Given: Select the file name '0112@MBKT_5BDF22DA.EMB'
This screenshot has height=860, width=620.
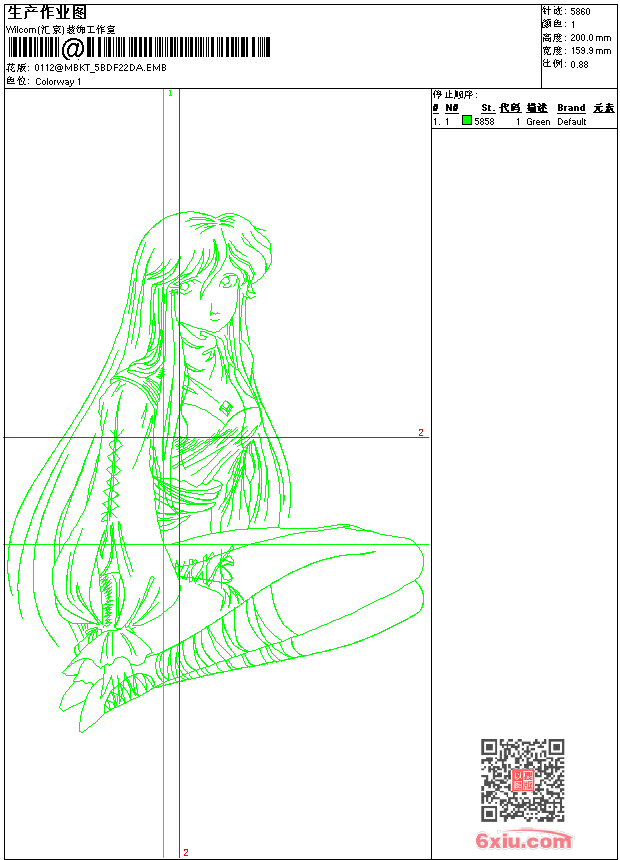Looking at the screenshot, I should click(x=100, y=67).
